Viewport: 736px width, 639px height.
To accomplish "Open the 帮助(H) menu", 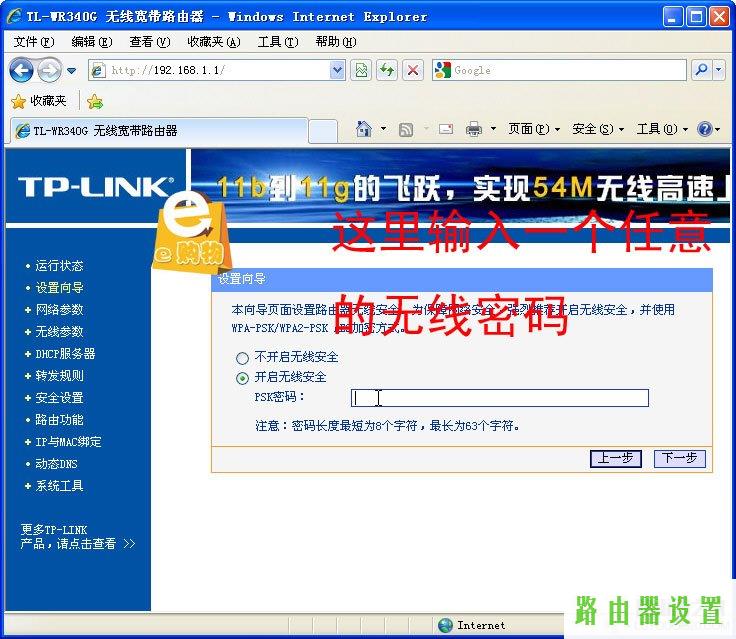I will click(x=336, y=42).
